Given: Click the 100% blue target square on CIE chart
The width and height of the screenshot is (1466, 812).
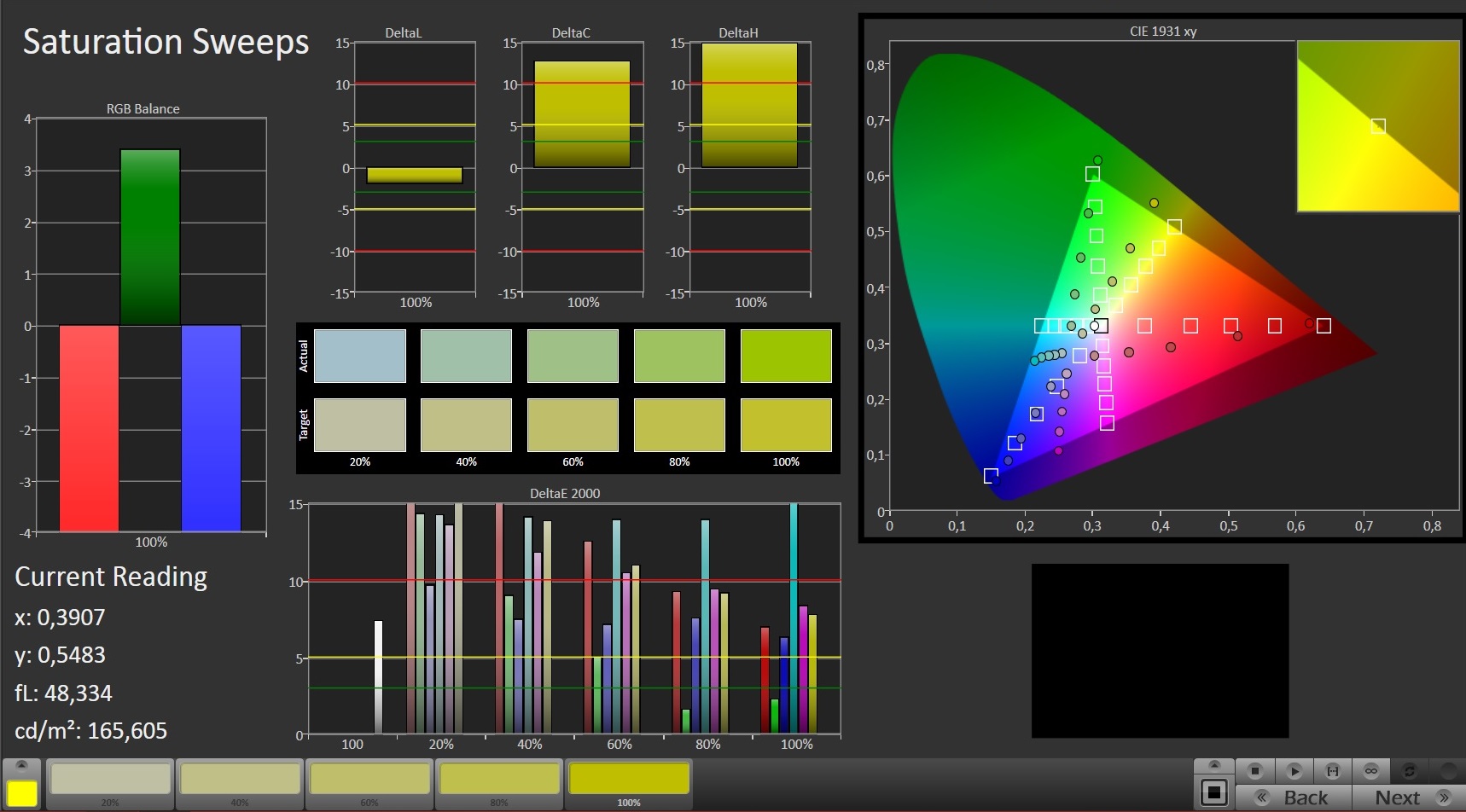Looking at the screenshot, I should point(991,476).
